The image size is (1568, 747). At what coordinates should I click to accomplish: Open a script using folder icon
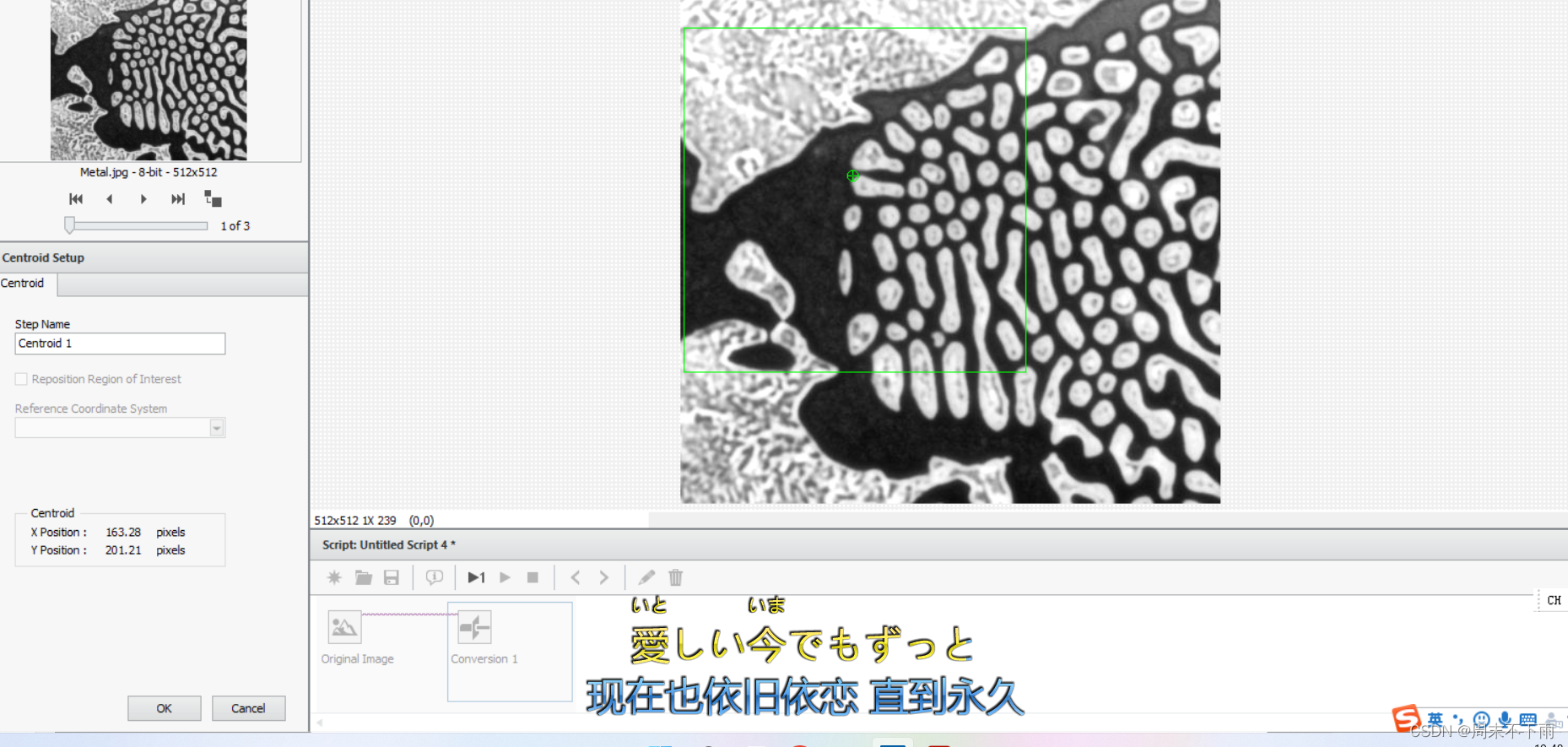click(364, 577)
